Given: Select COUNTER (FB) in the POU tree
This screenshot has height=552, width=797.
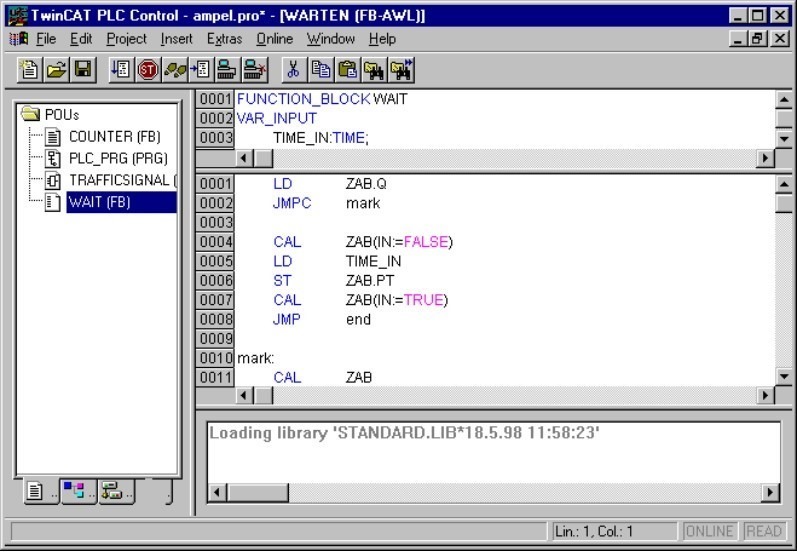Looking at the screenshot, I should pyautogui.click(x=115, y=137).
